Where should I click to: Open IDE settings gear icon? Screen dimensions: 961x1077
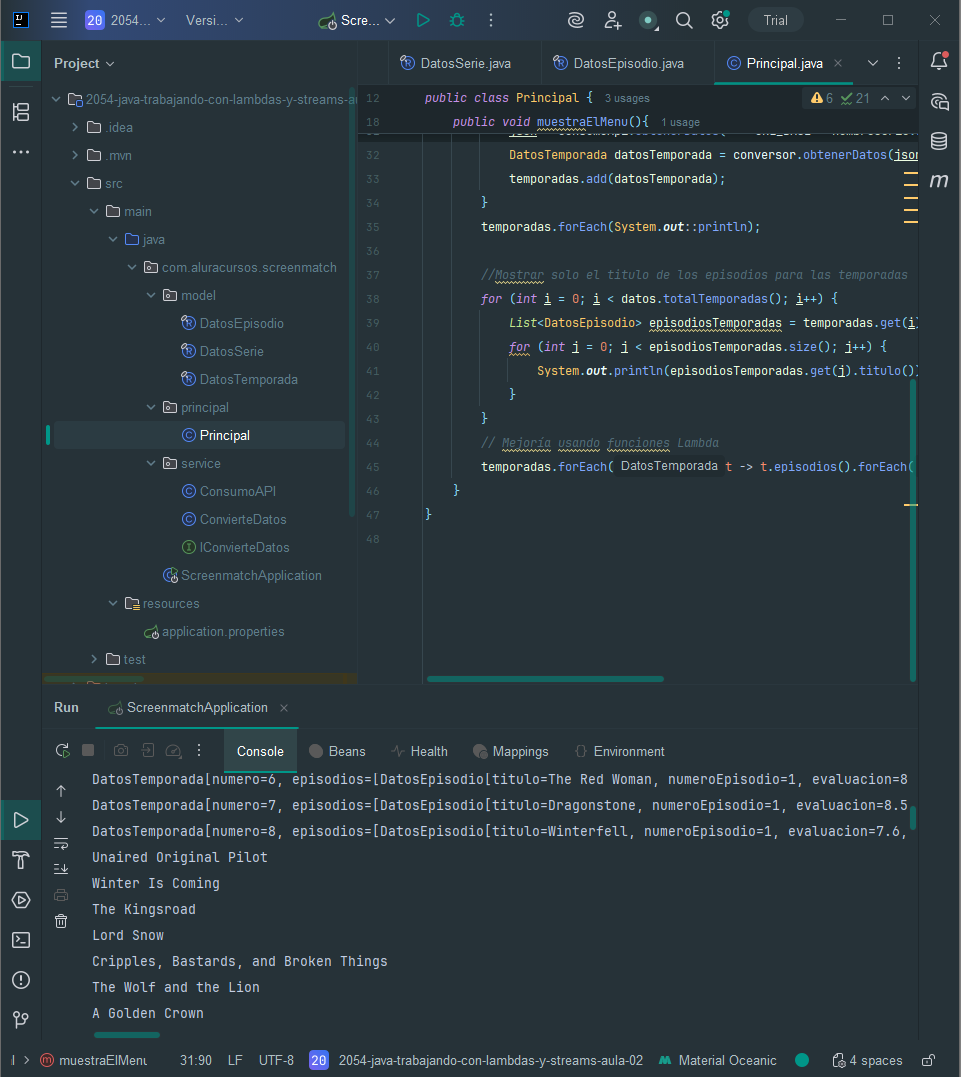(720, 21)
